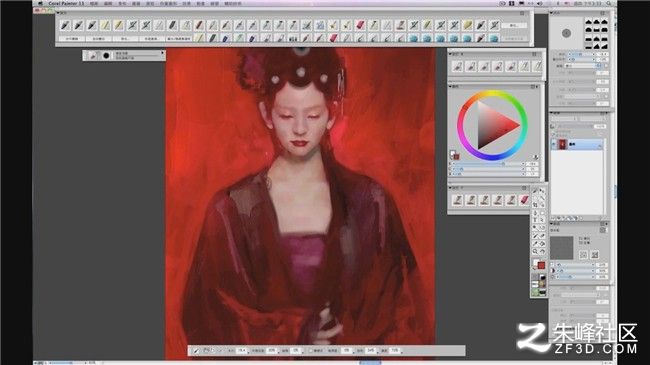Click inside the saturation/value color triangle
Image resolution: width=650 pixels, height=365 pixels.
493,125
